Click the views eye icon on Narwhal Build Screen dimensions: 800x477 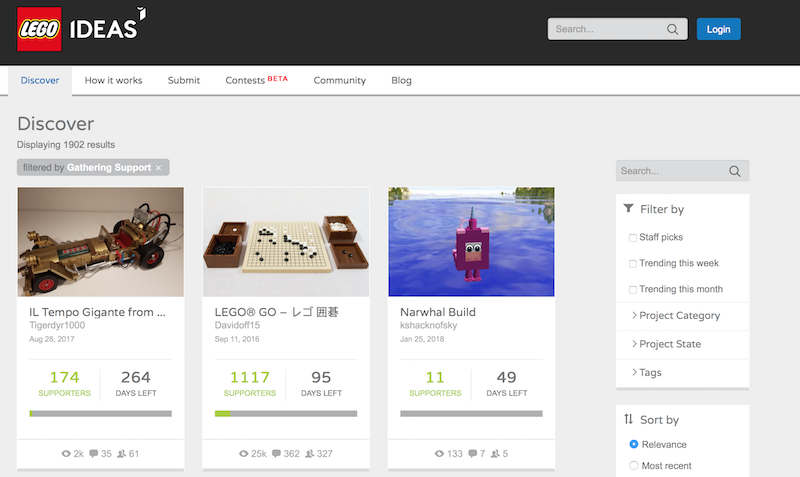click(439, 454)
